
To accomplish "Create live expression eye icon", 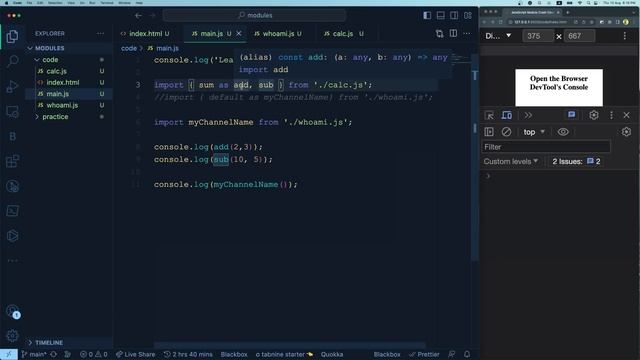I will tap(563, 132).
